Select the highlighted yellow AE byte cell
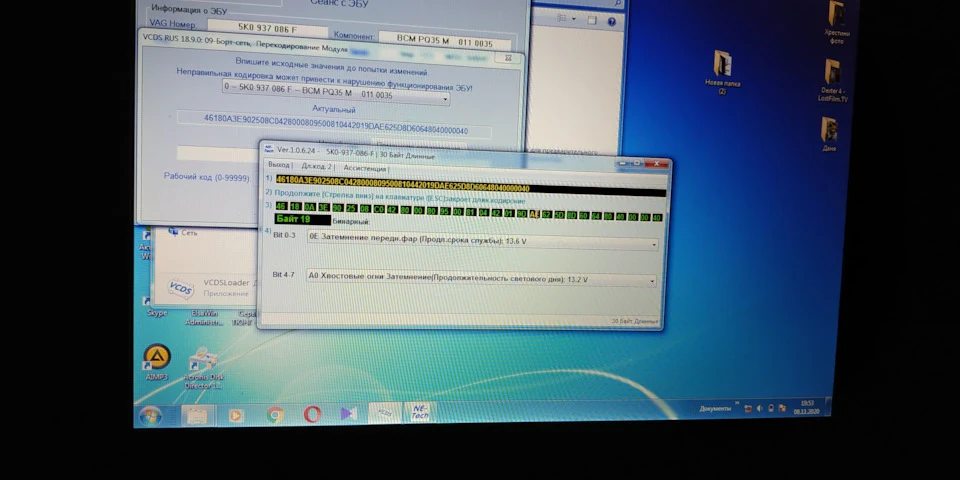Screen dimensions: 960x480 tap(534, 214)
